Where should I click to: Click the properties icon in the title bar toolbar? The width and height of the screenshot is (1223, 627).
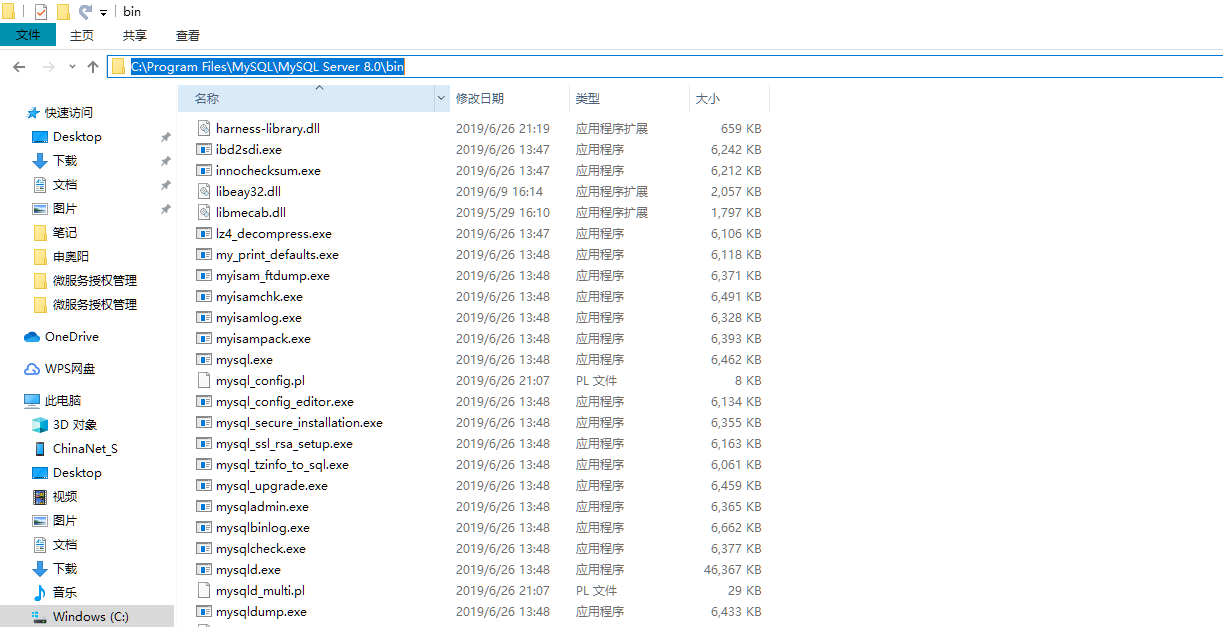(x=41, y=11)
